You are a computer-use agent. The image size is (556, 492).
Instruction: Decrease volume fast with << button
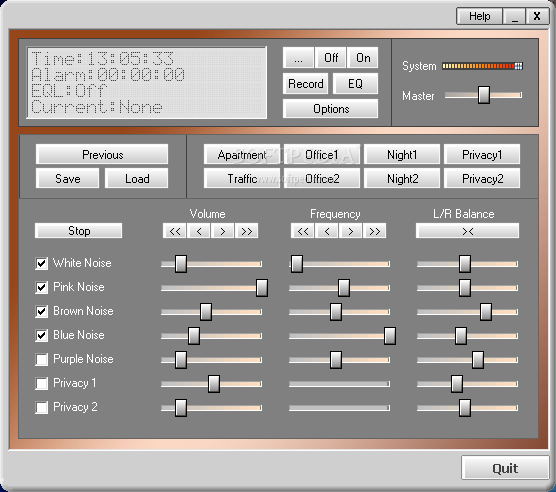click(175, 231)
